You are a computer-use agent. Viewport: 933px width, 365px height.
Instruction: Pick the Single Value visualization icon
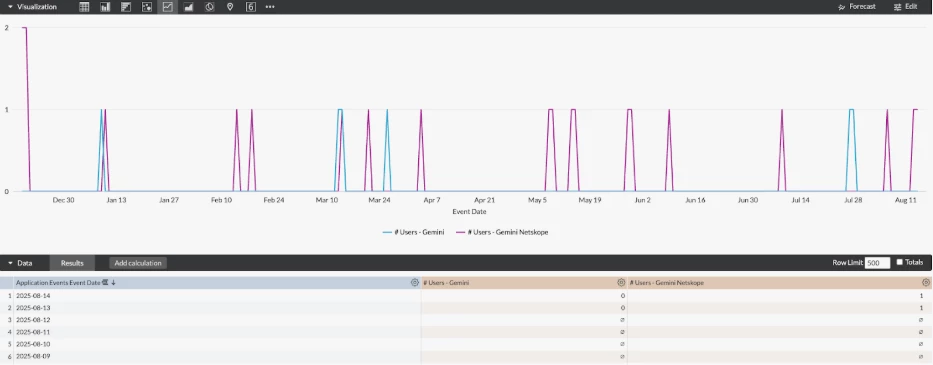pyautogui.click(x=251, y=7)
